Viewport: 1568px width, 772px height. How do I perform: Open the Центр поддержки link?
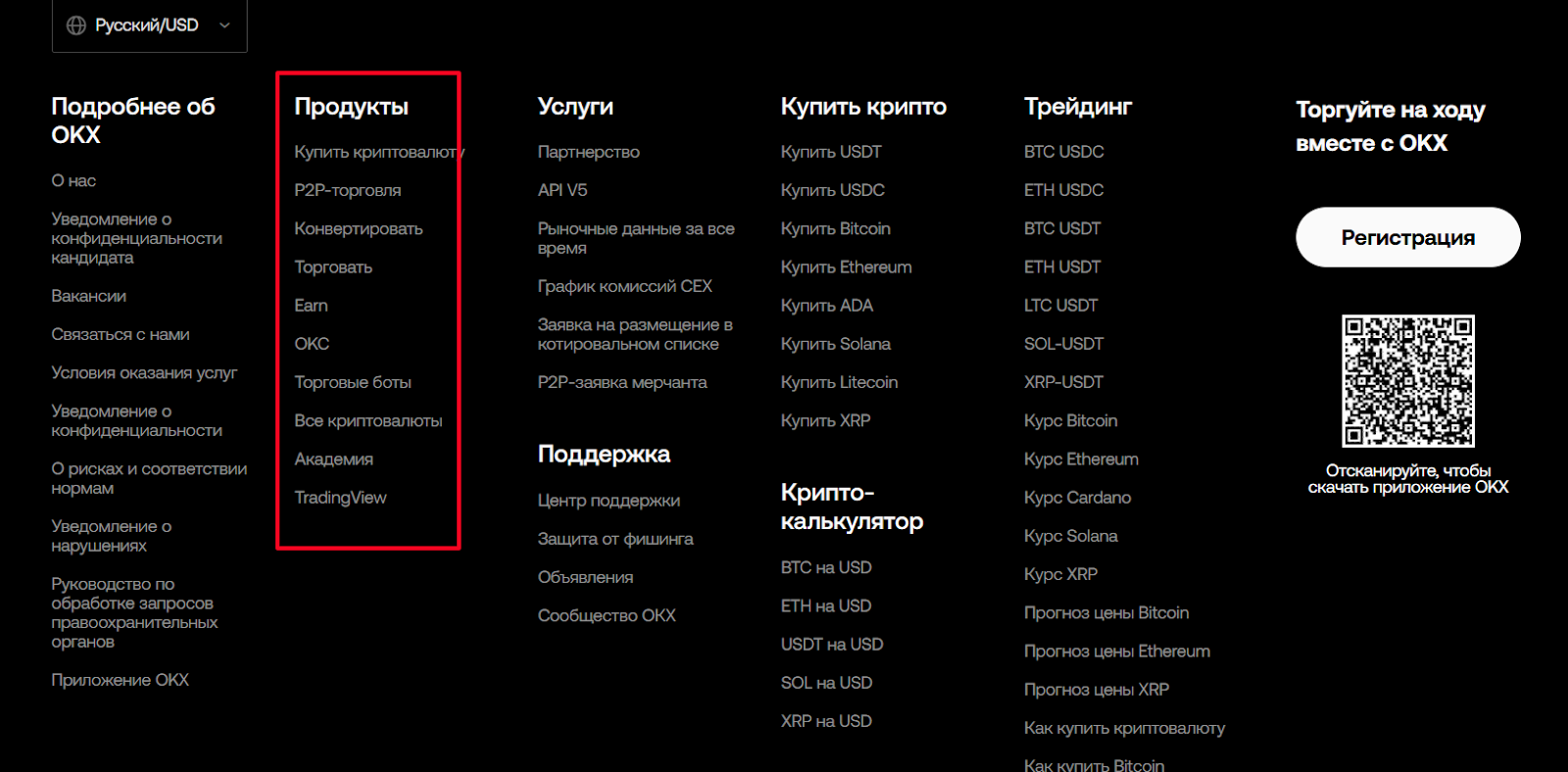click(609, 501)
